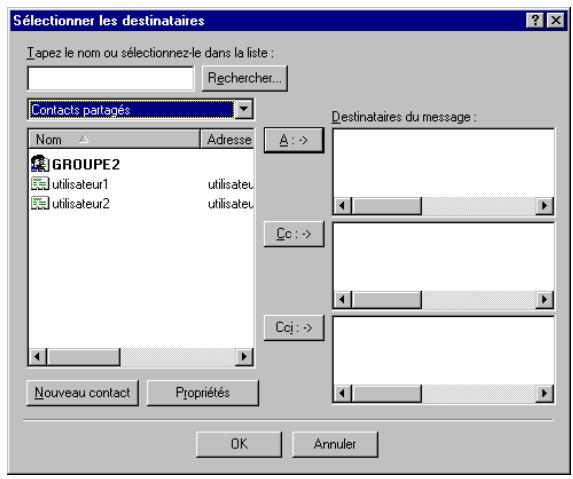Click the Cc recipients scrollbar thumb
The image size is (573, 479).
[x=387, y=300]
